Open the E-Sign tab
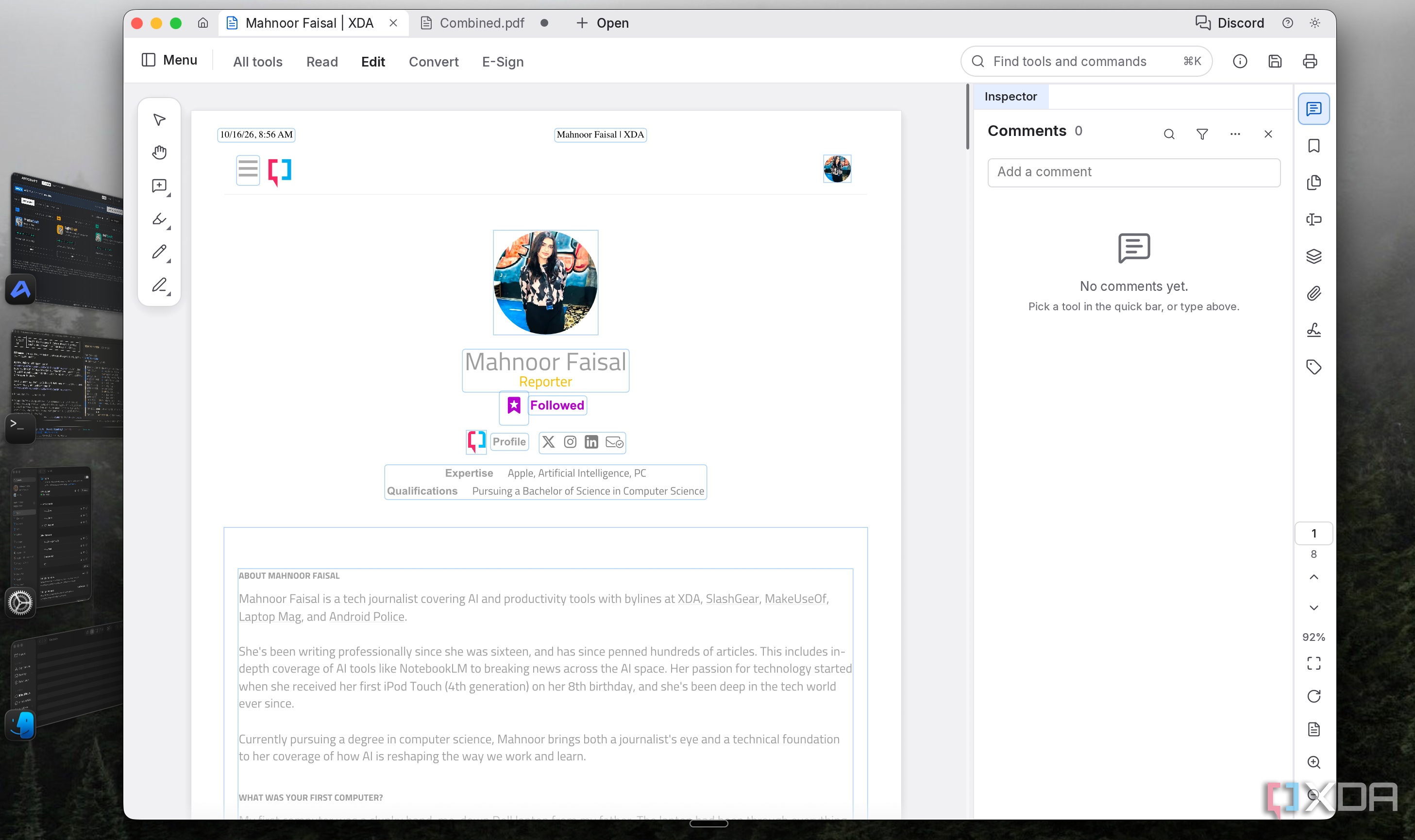This screenshot has height=840, width=1415. [503, 62]
